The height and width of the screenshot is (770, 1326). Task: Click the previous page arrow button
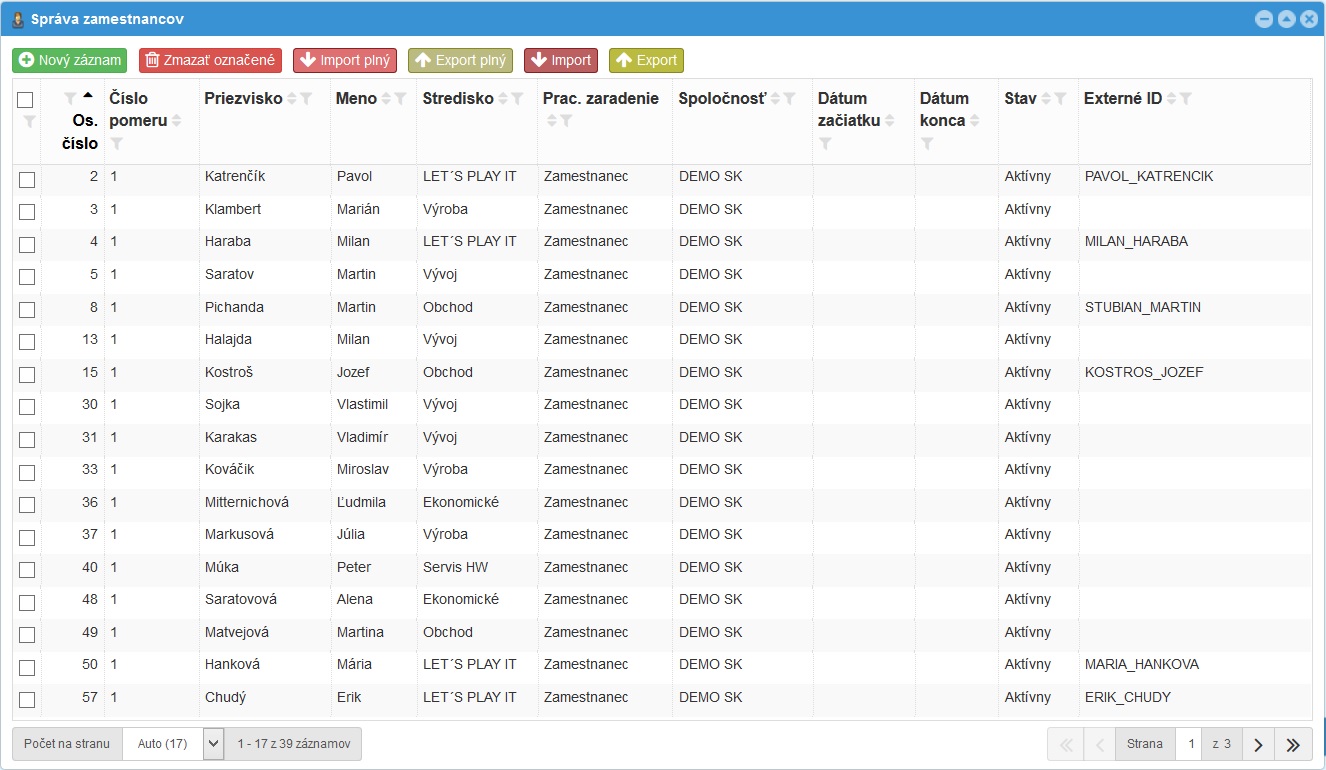[1099, 744]
